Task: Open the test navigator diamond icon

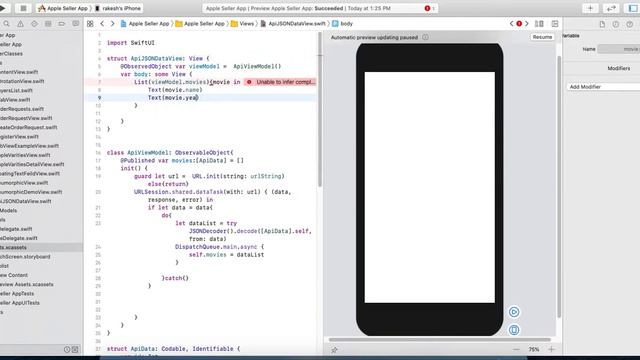Action: (34, 24)
